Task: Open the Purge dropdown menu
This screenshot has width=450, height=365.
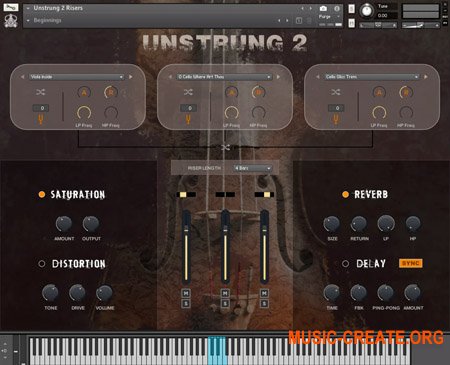Action: (x=329, y=16)
